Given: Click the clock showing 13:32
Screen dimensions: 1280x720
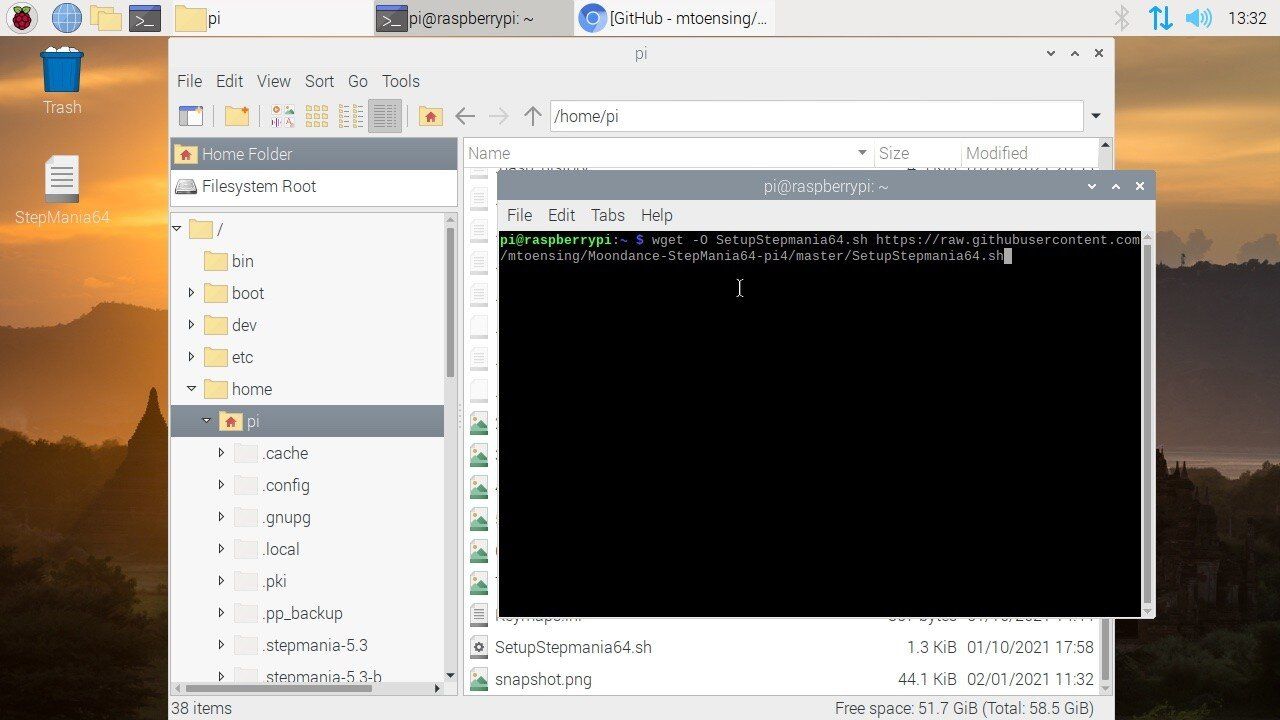Looking at the screenshot, I should tap(1246, 18).
